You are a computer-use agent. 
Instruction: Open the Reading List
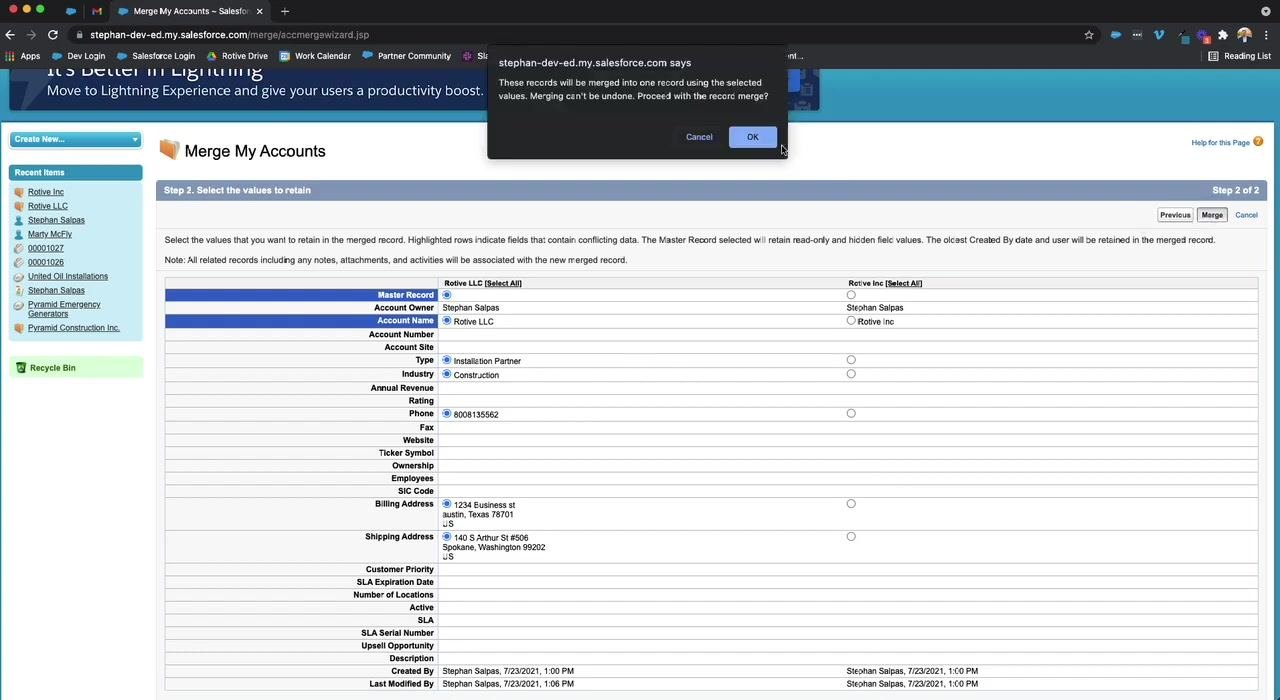1240,56
